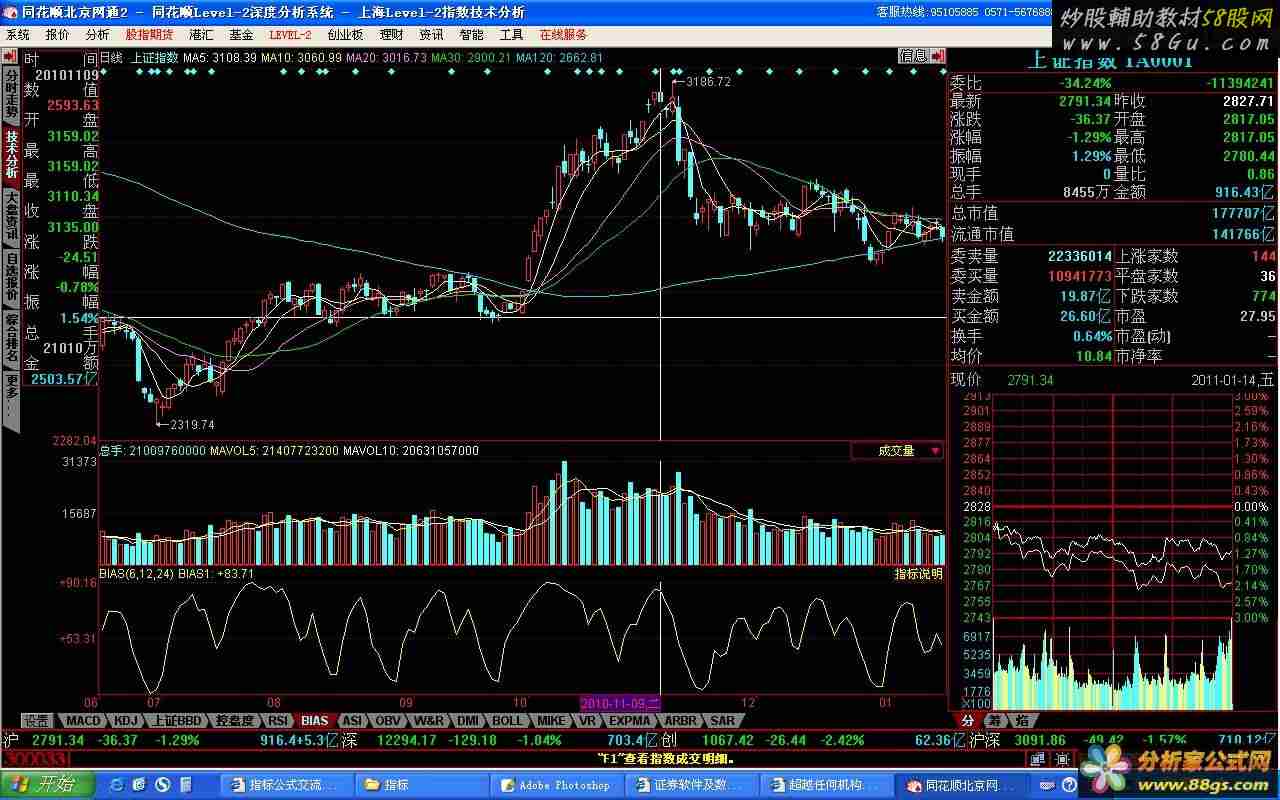Screen dimensions: 1280x800
Task: Open the 股指期货 menu
Action: (149, 34)
